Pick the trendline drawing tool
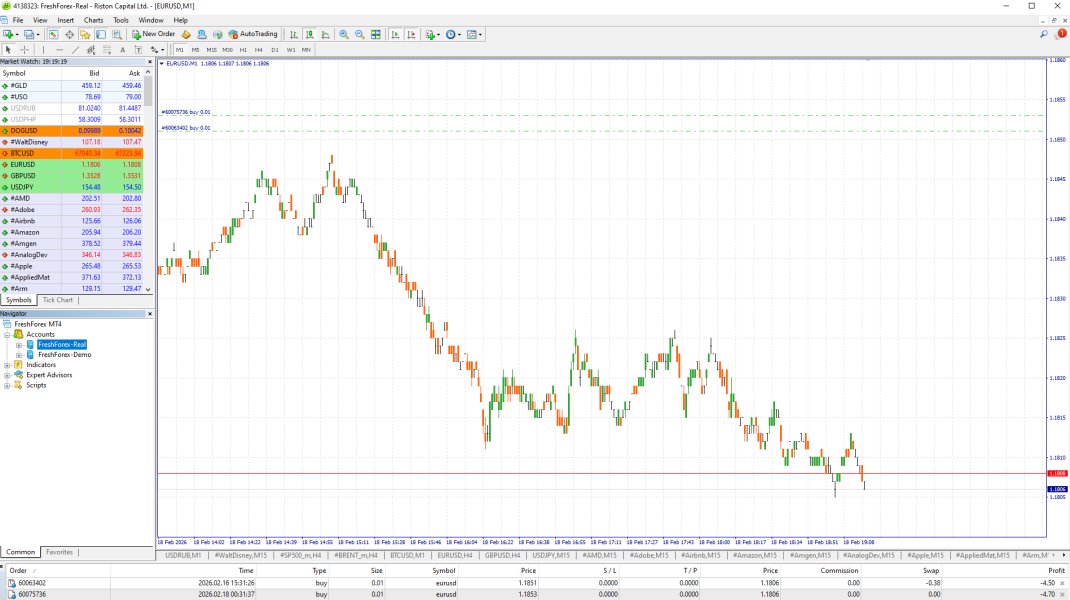This screenshot has height=600, width=1070. 75,49
